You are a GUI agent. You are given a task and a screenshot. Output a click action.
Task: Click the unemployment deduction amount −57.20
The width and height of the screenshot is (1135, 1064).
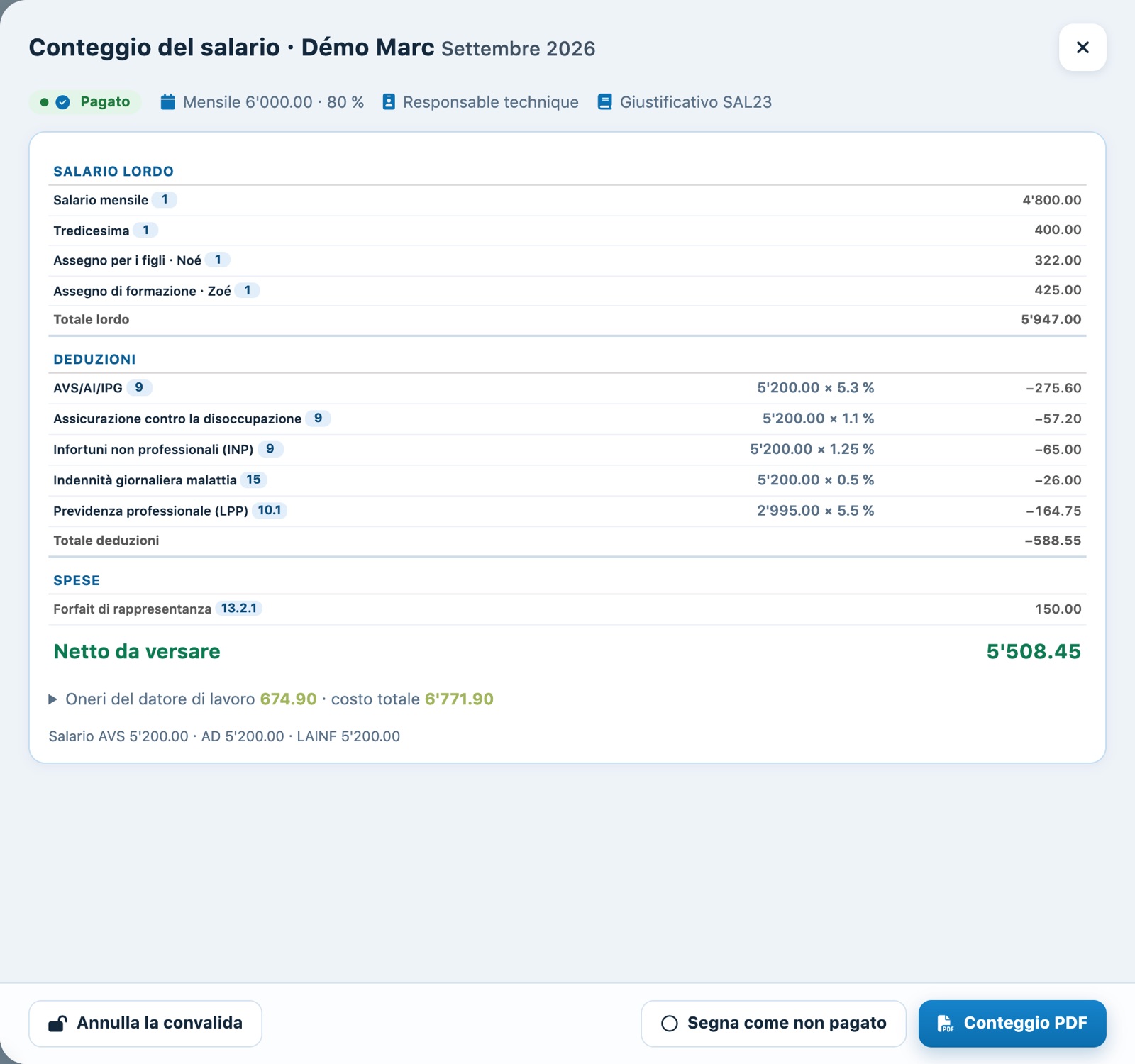click(x=1058, y=419)
